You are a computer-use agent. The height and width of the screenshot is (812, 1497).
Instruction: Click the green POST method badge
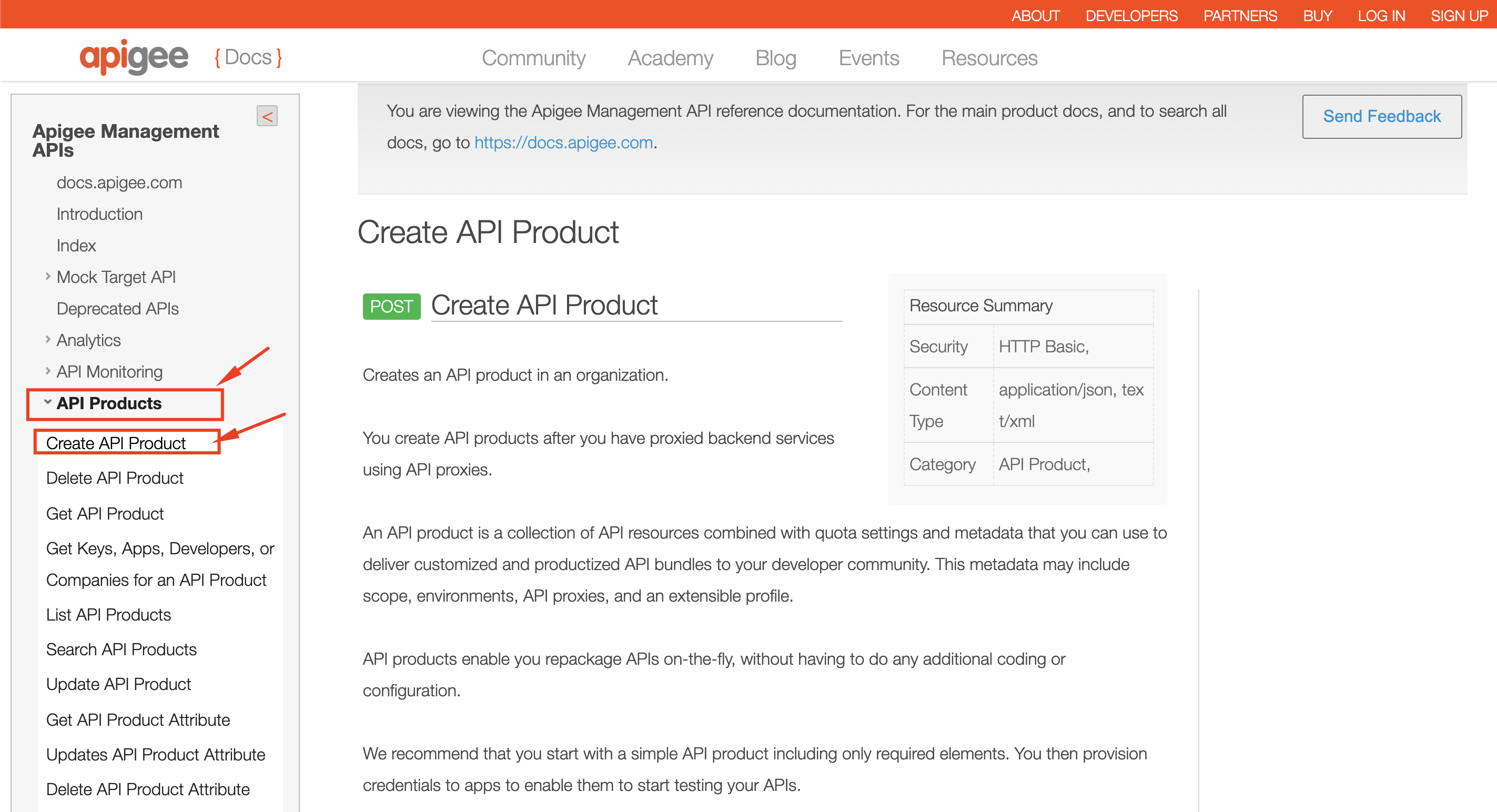coord(391,306)
